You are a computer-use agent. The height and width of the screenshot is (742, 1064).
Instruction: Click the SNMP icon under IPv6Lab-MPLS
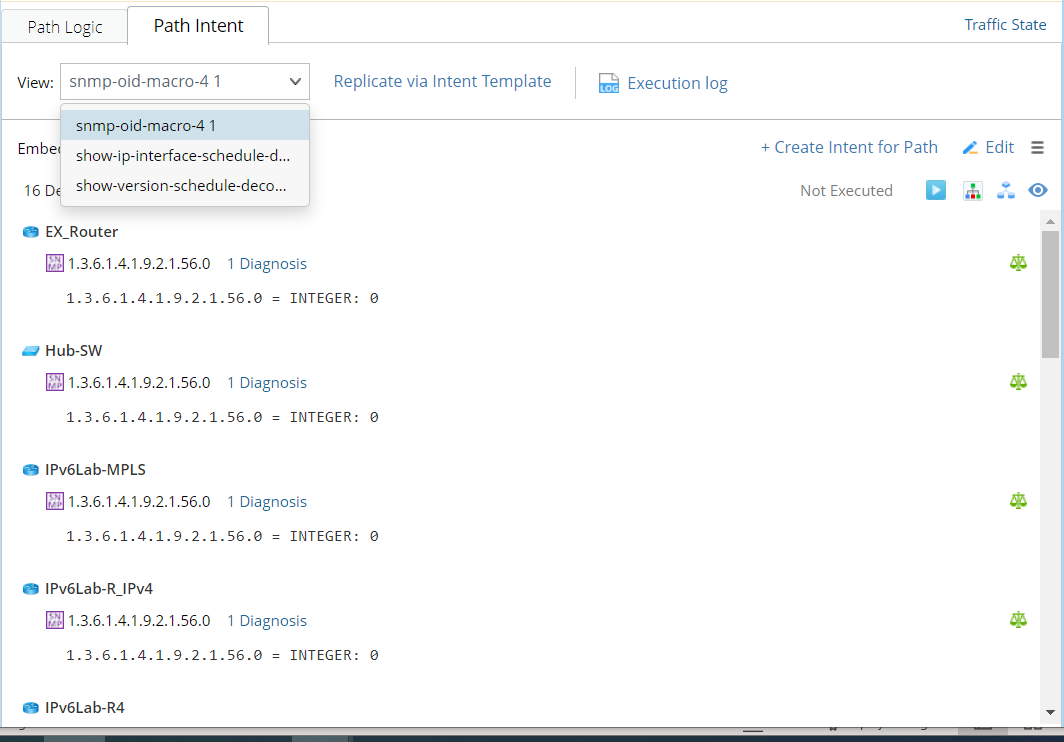(54, 501)
